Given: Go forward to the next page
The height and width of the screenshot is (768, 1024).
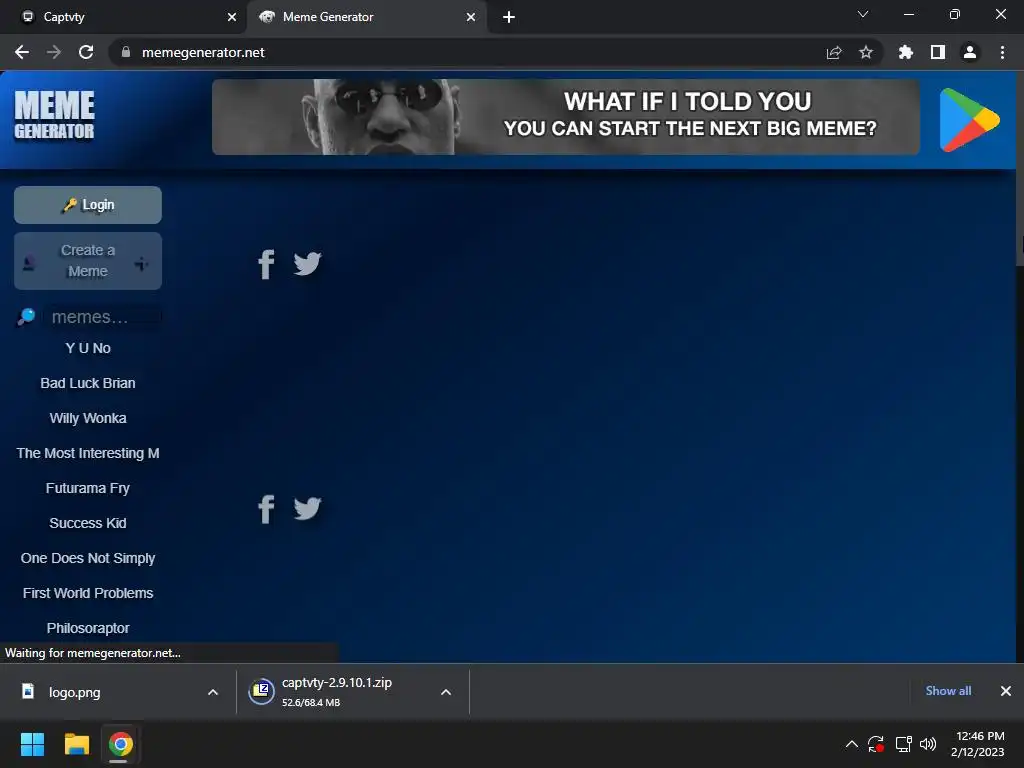Looking at the screenshot, I should coord(54,52).
